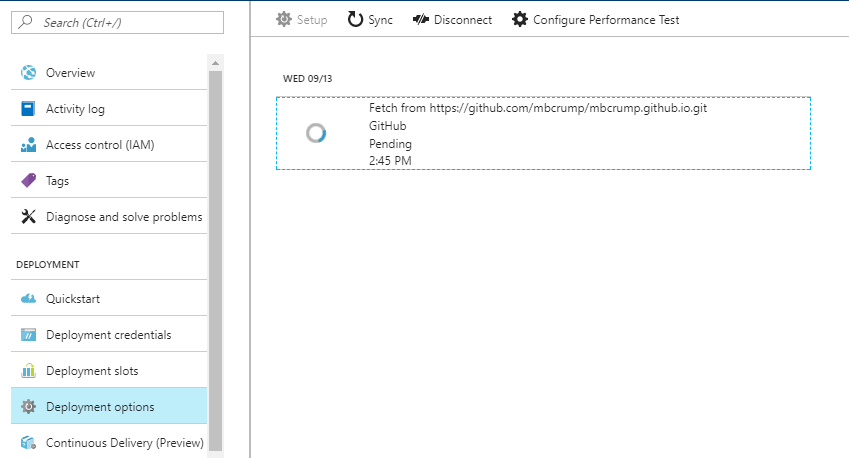Open the Deployment slots menu entry

(x=109, y=370)
